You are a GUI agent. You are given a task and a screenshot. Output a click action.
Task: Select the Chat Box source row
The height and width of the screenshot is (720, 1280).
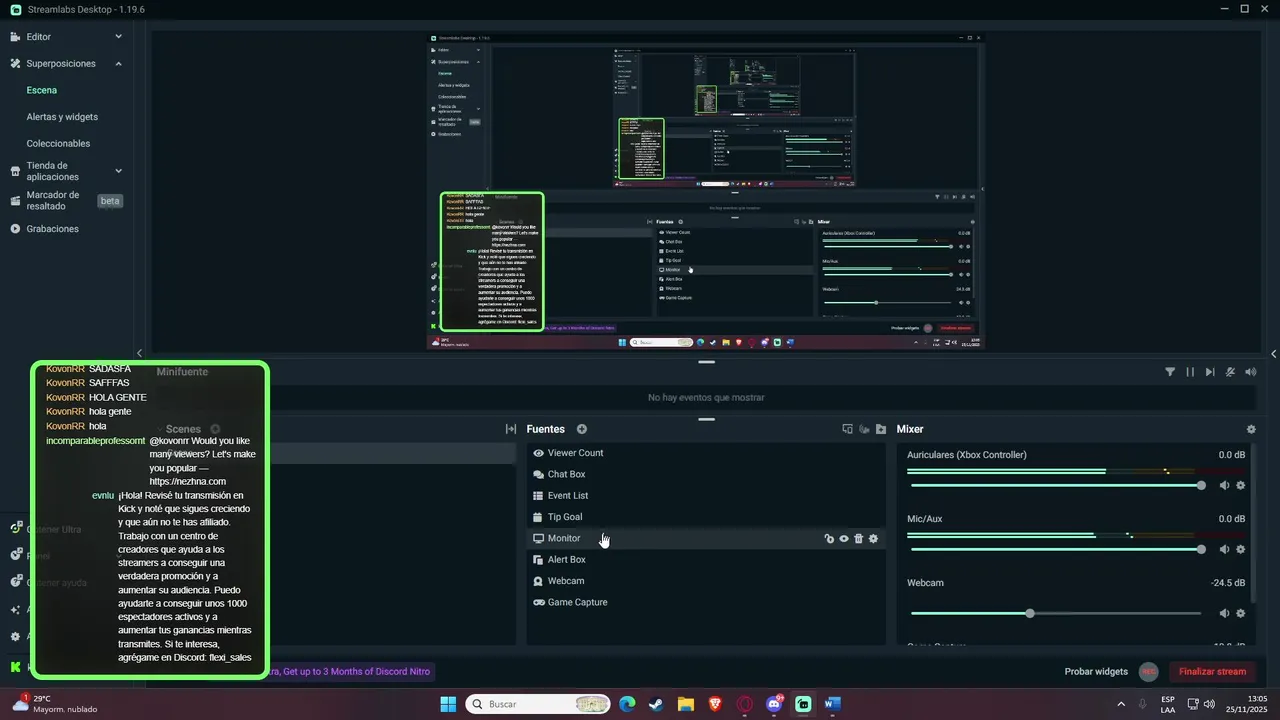(706, 474)
